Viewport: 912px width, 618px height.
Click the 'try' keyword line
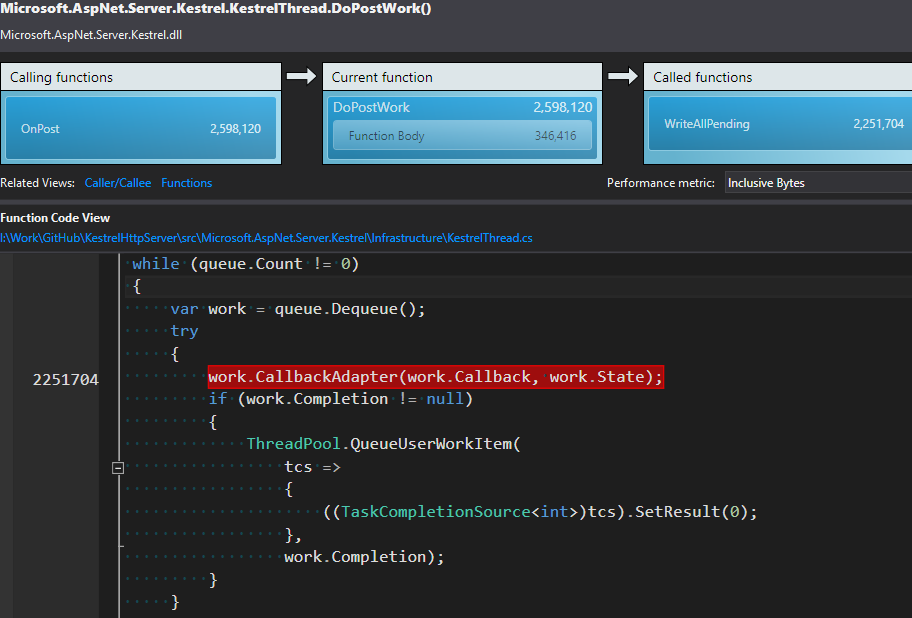click(184, 331)
